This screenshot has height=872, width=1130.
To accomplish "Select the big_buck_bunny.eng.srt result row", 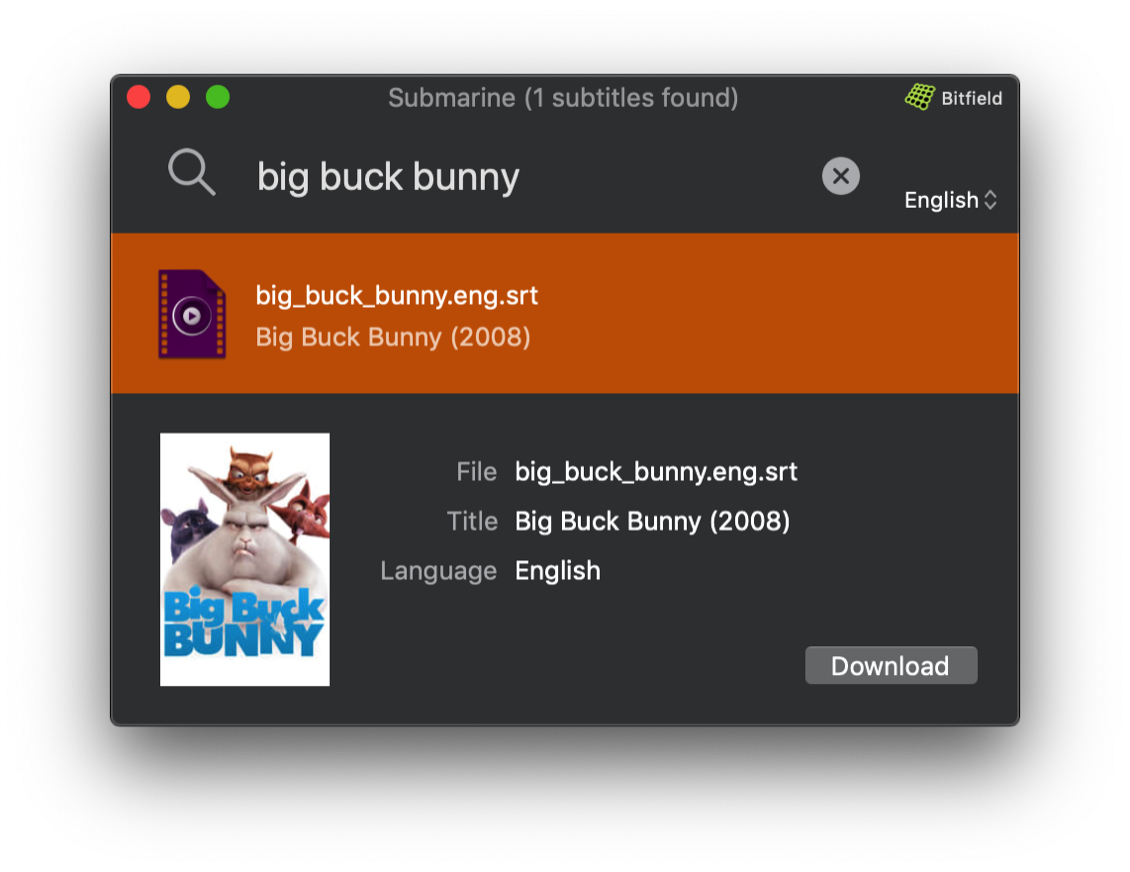I will pyautogui.click(x=565, y=313).
